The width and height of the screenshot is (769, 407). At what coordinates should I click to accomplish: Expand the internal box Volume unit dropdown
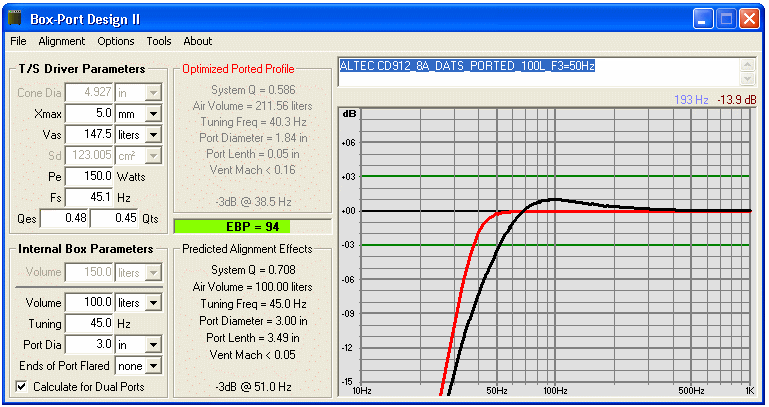pos(154,303)
